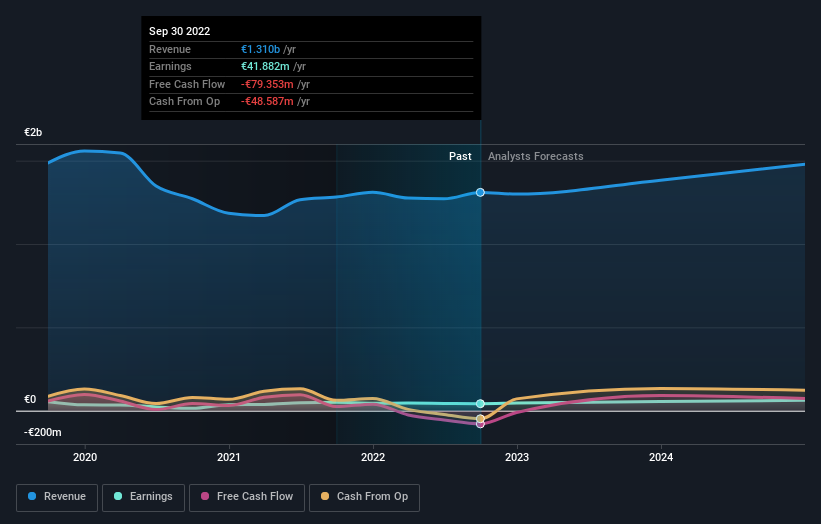Click the €0 y-axis label
821x524 pixels.
pyautogui.click(x=30, y=399)
